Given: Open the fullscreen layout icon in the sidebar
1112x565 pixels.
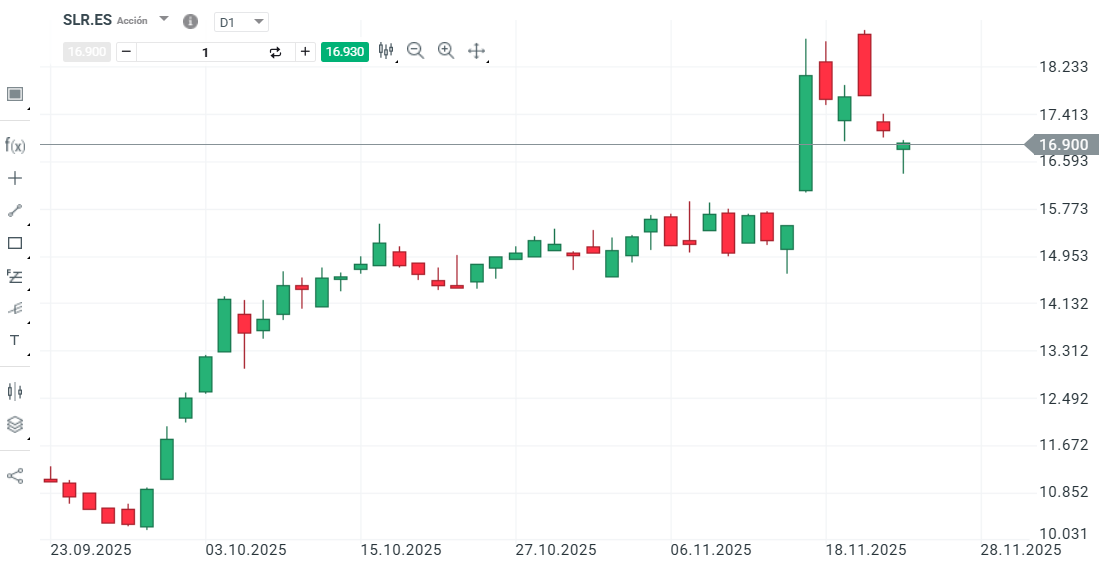Looking at the screenshot, I should coord(15,94).
